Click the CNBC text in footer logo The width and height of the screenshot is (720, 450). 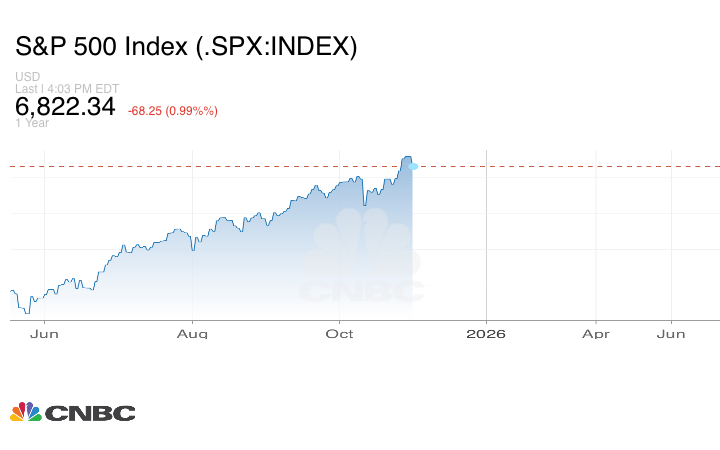click(x=90, y=413)
